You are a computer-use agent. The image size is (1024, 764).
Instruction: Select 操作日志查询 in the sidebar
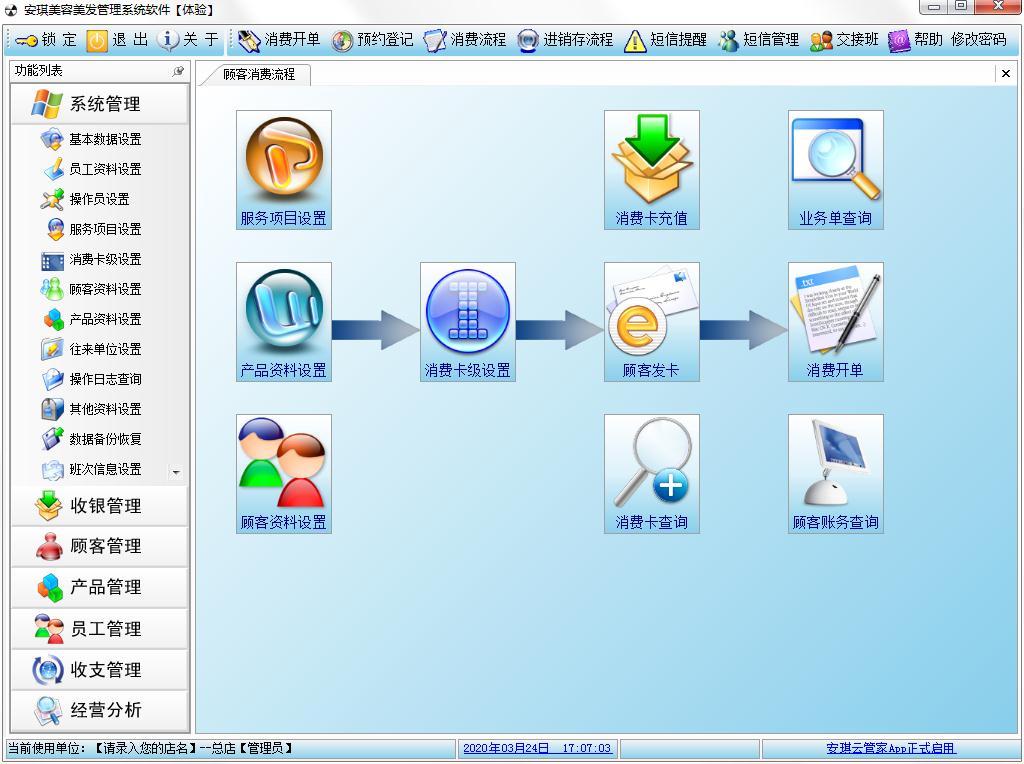(x=91, y=379)
